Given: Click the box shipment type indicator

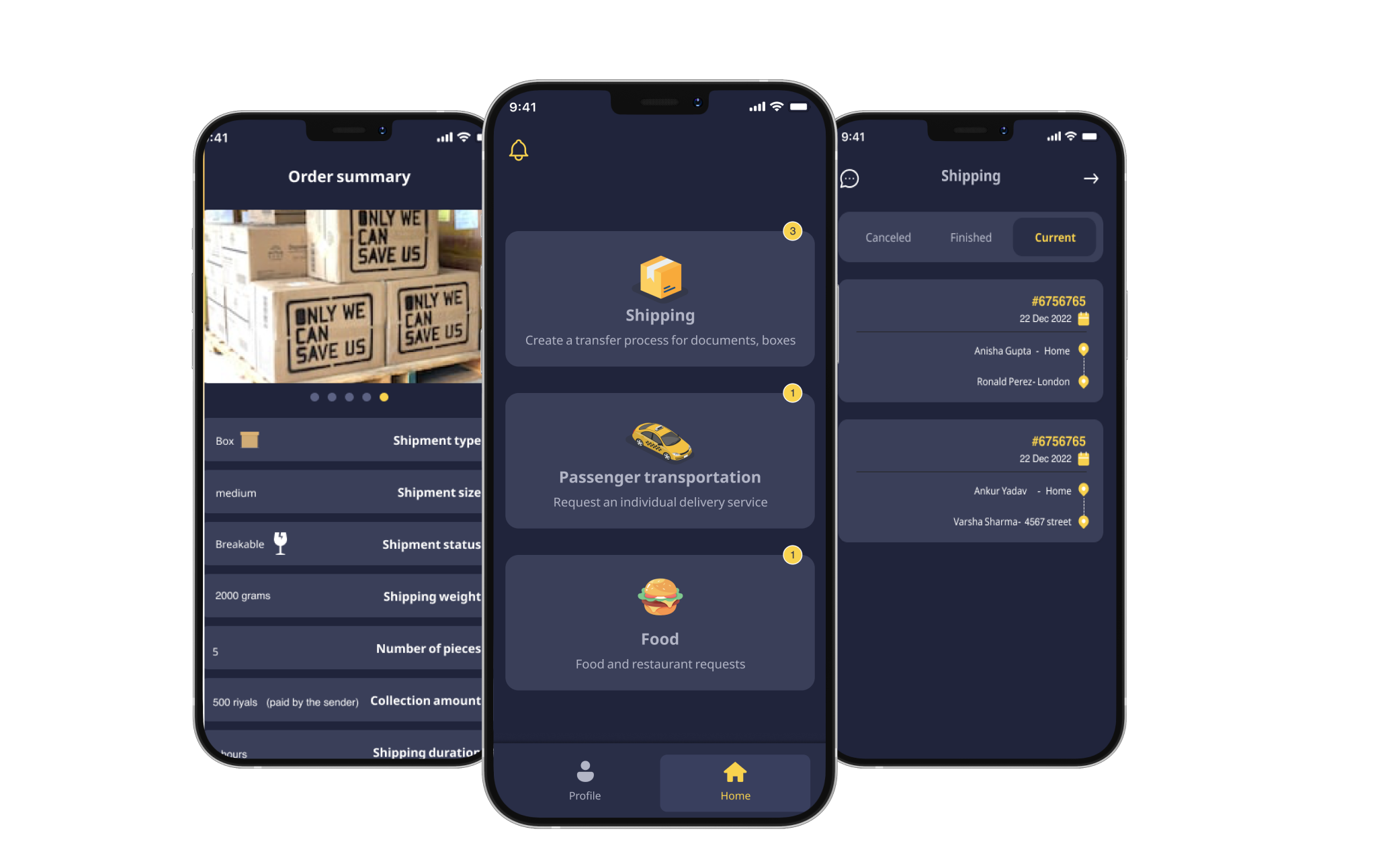Looking at the screenshot, I should click(253, 440).
